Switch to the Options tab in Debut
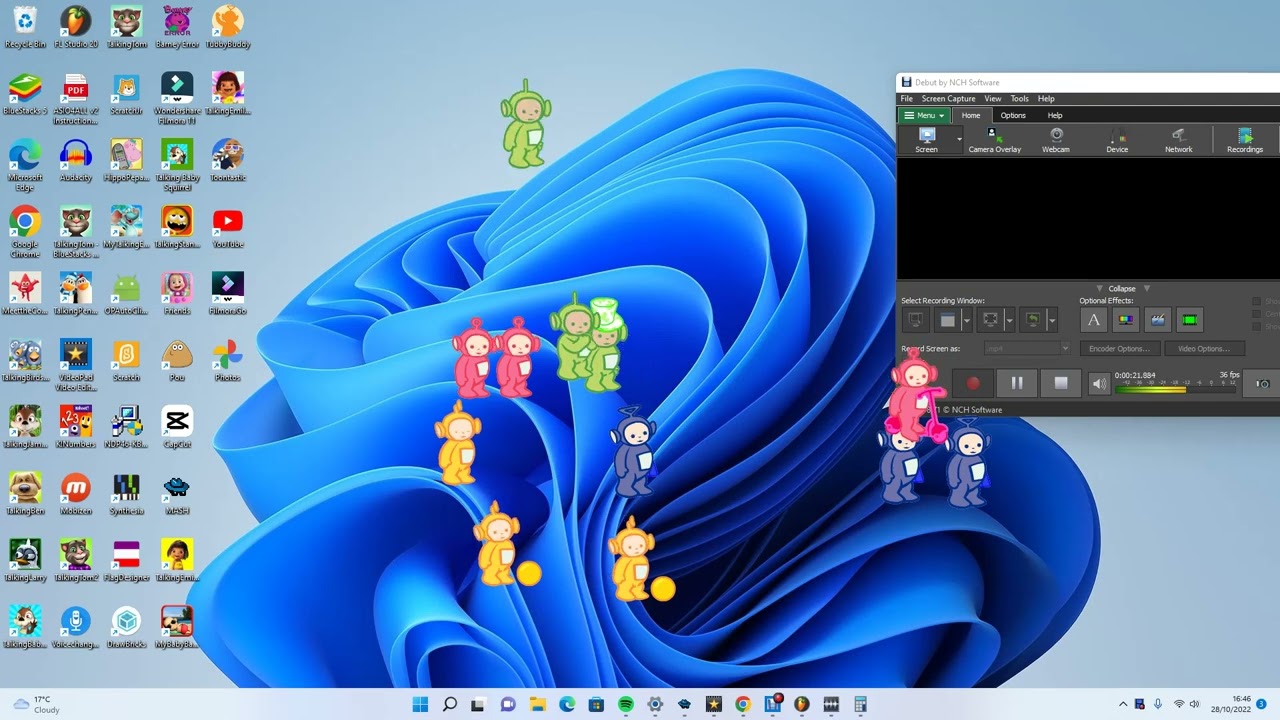The image size is (1280, 720). [1013, 115]
